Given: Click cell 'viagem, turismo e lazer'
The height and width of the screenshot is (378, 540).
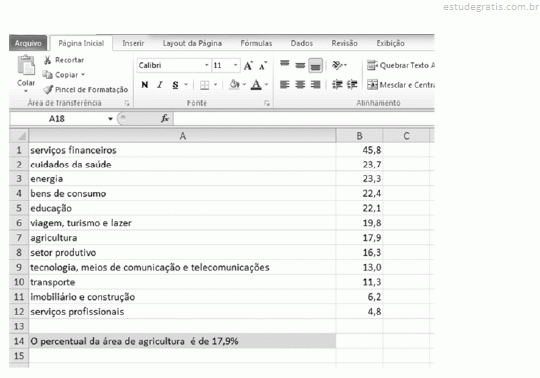Looking at the screenshot, I should [183, 223].
